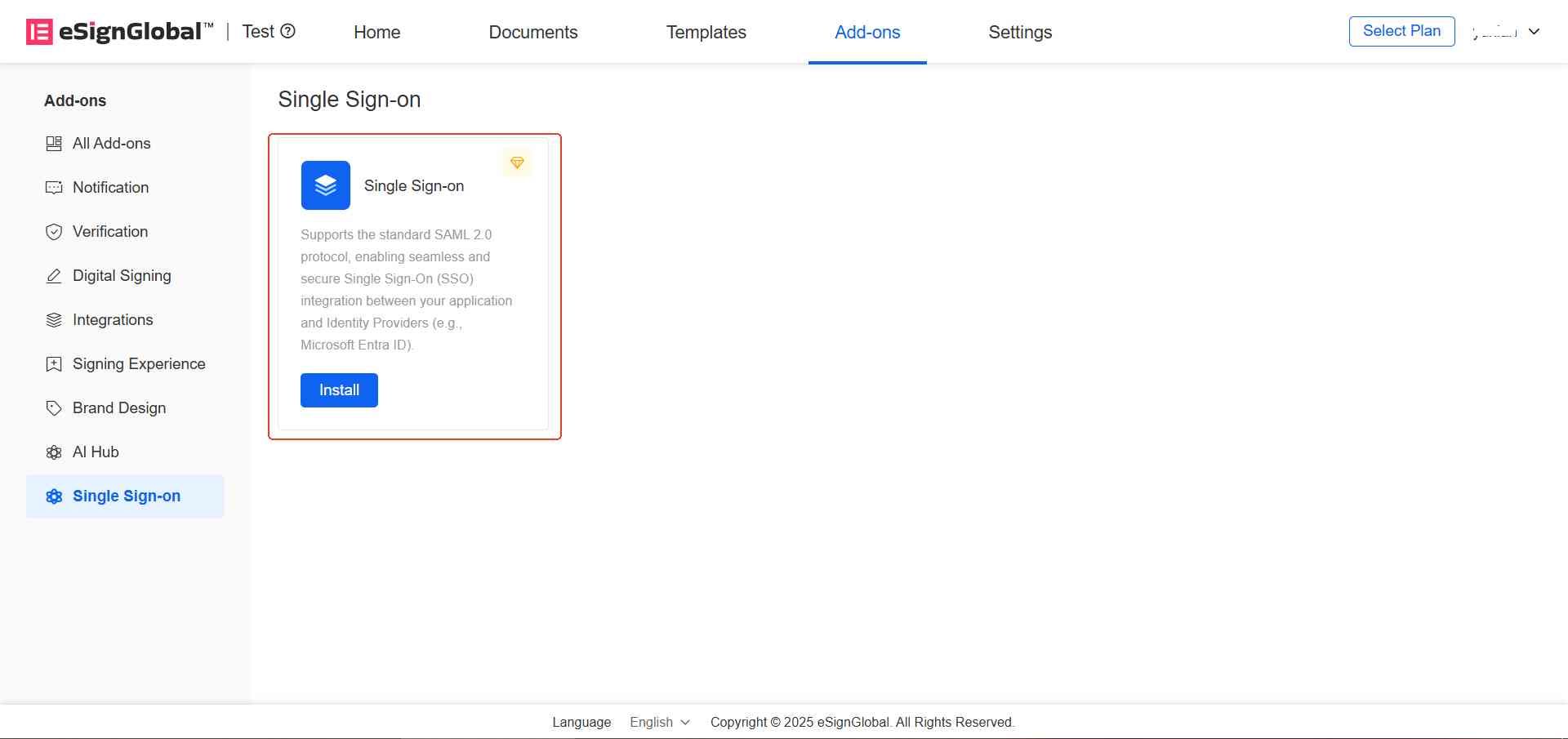Viewport: 1568px width, 739px height.
Task: Click the Notification sidebar icon
Action: pos(54,188)
